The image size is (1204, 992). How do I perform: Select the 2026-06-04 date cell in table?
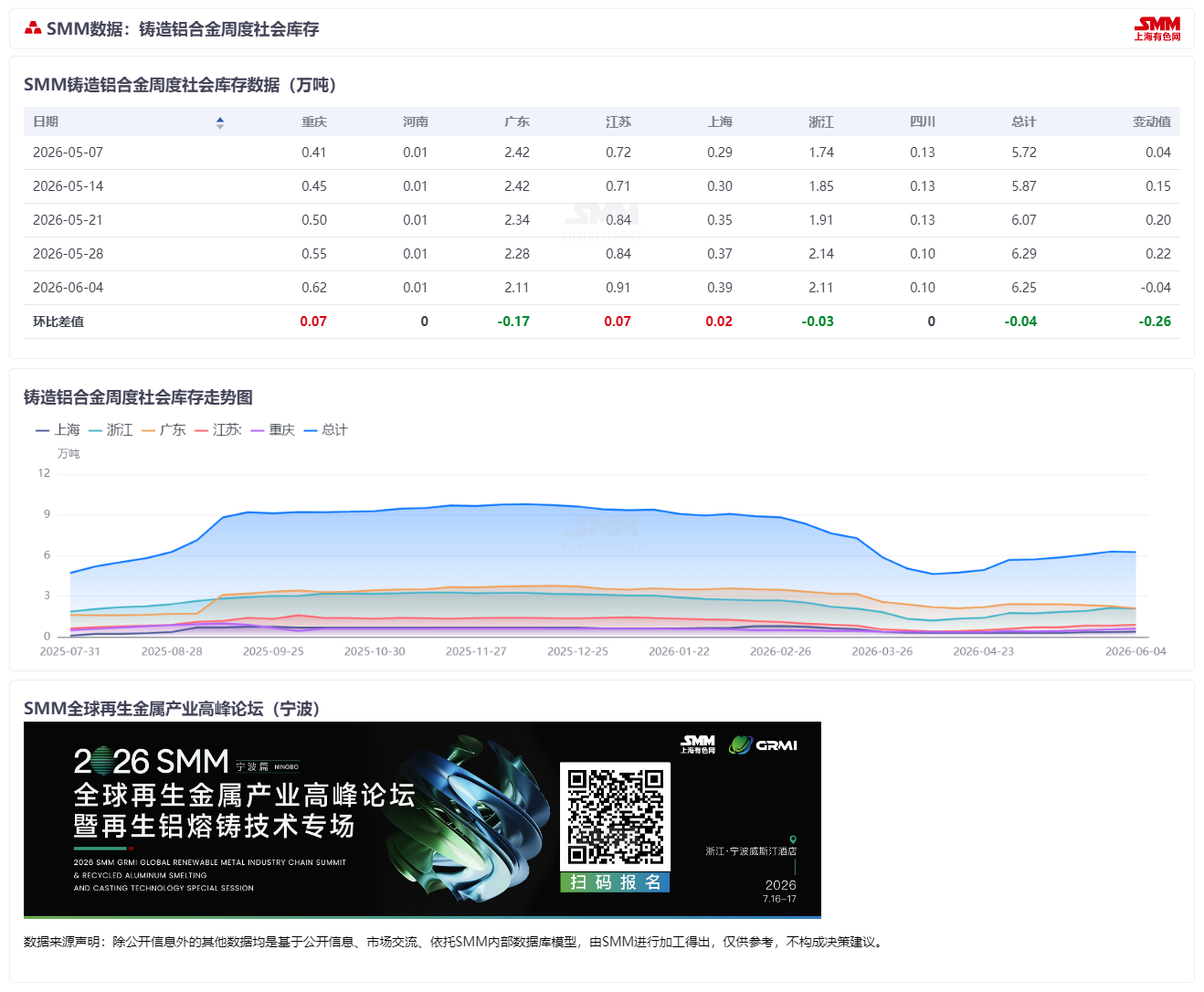69,288
